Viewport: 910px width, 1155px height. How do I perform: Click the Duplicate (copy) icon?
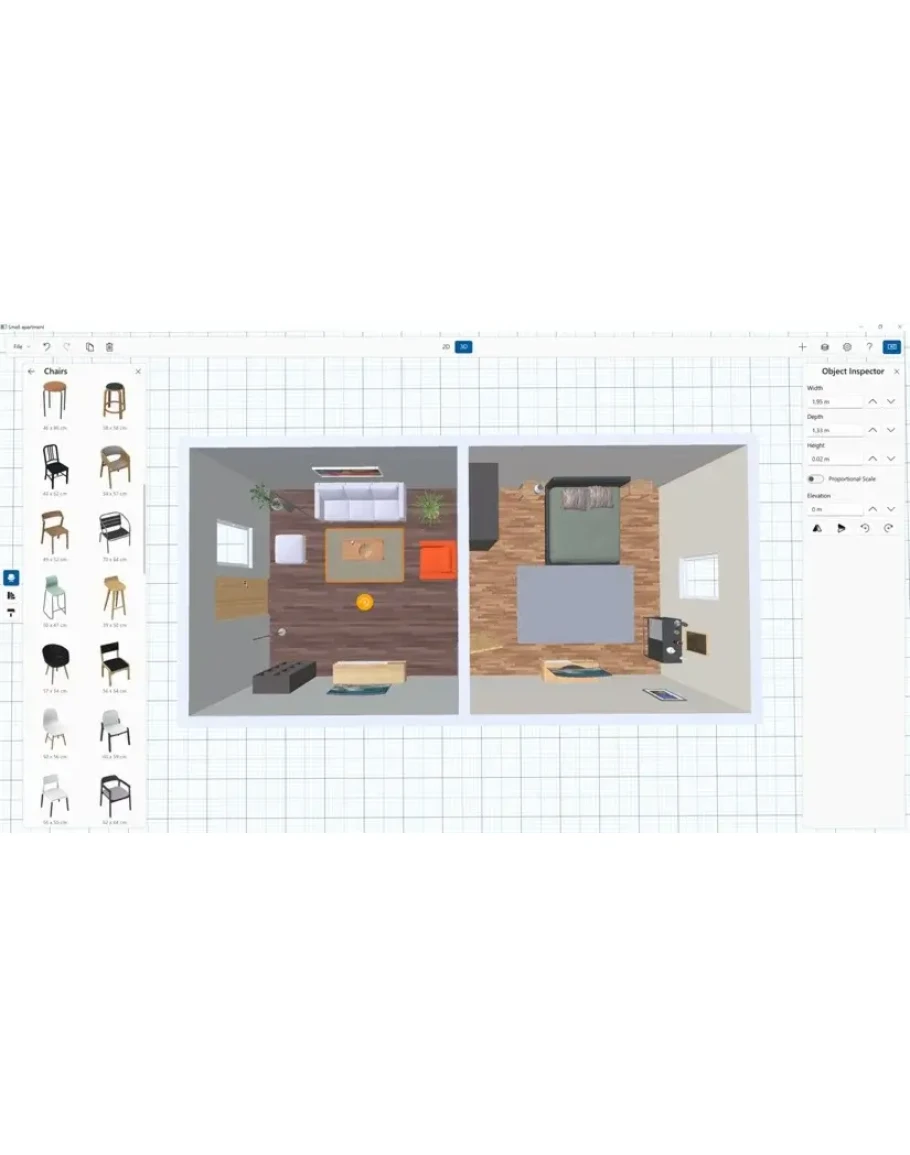click(90, 347)
